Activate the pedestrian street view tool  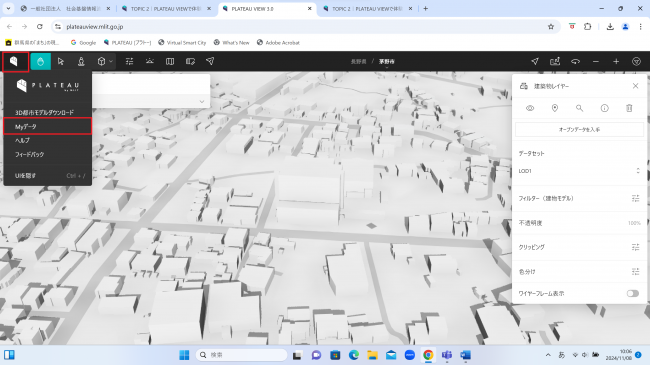pos(81,61)
